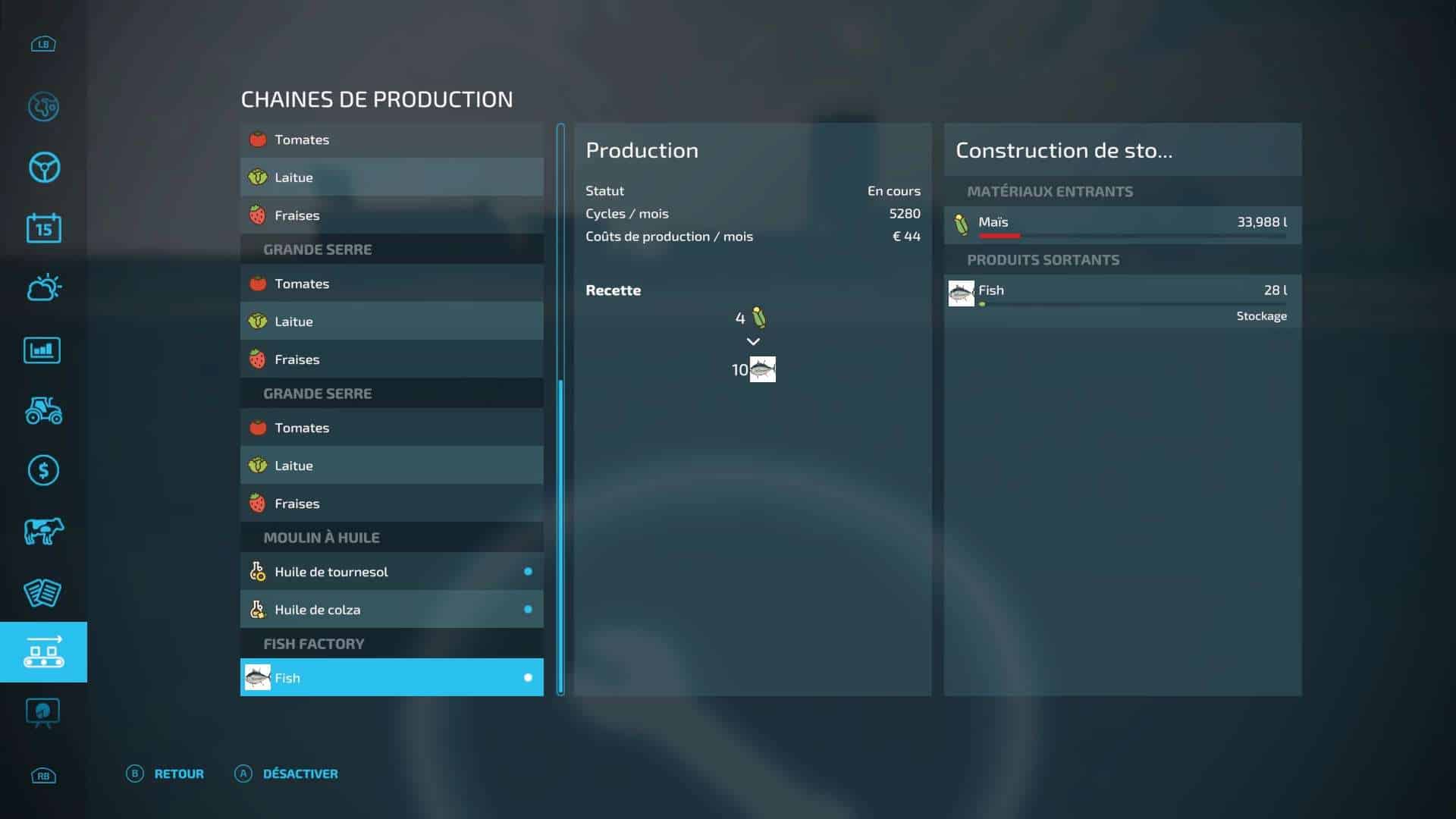Expand the FISH FACTORY section header
The image size is (1456, 819).
pyautogui.click(x=391, y=643)
